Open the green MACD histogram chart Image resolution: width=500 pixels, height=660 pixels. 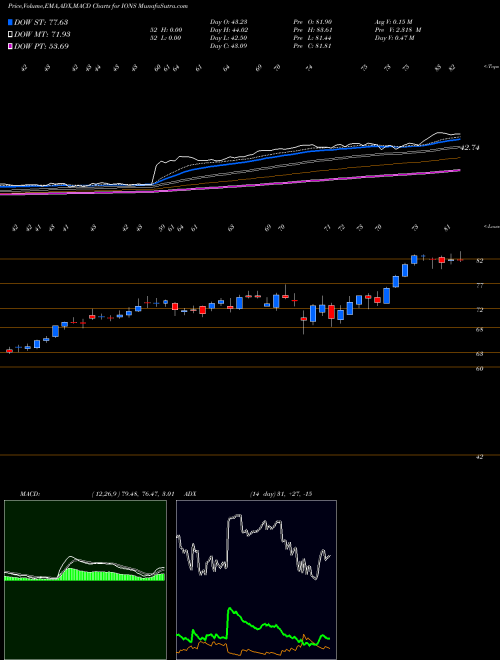[85, 580]
